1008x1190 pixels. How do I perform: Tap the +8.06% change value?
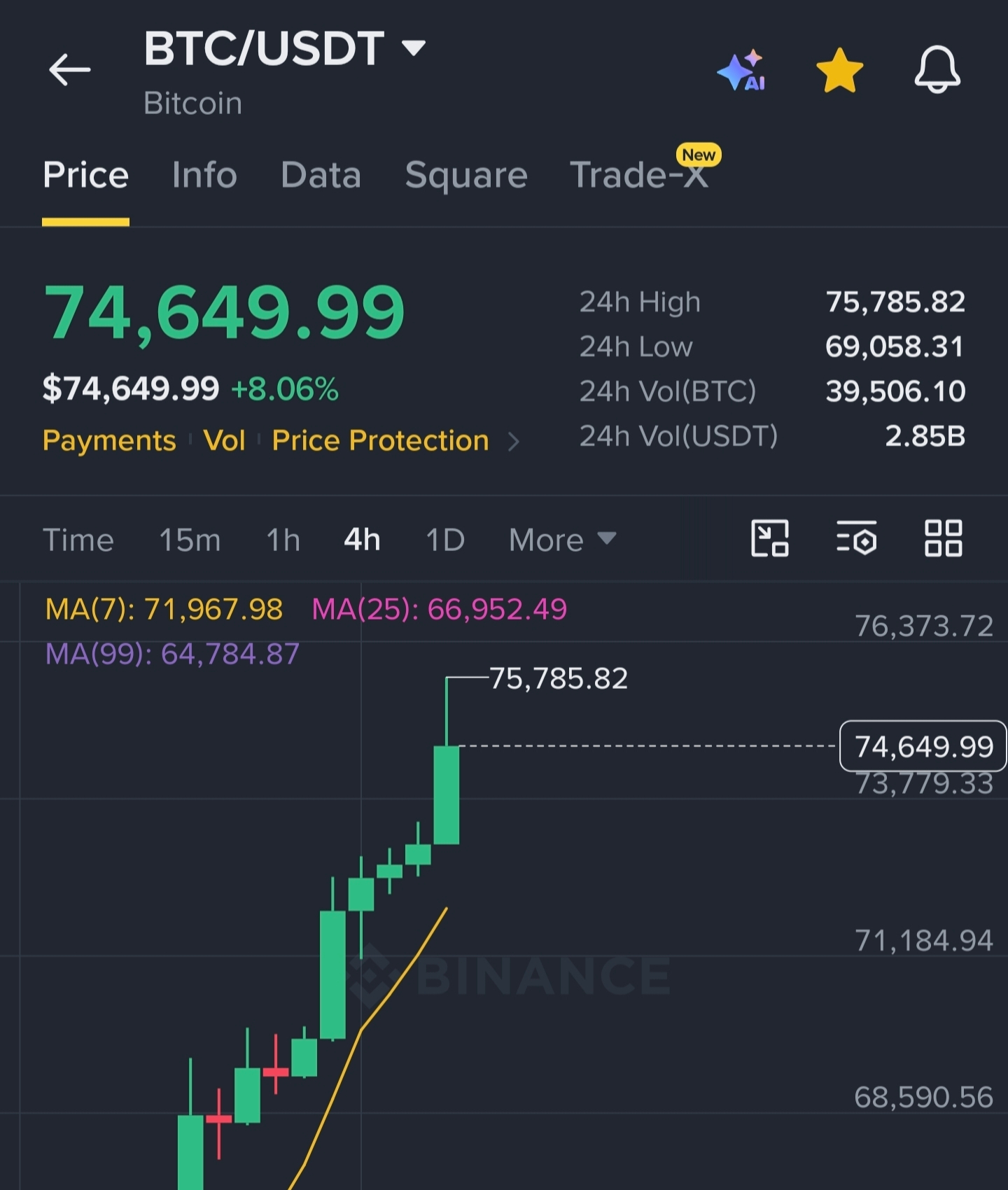pyautogui.click(x=284, y=388)
